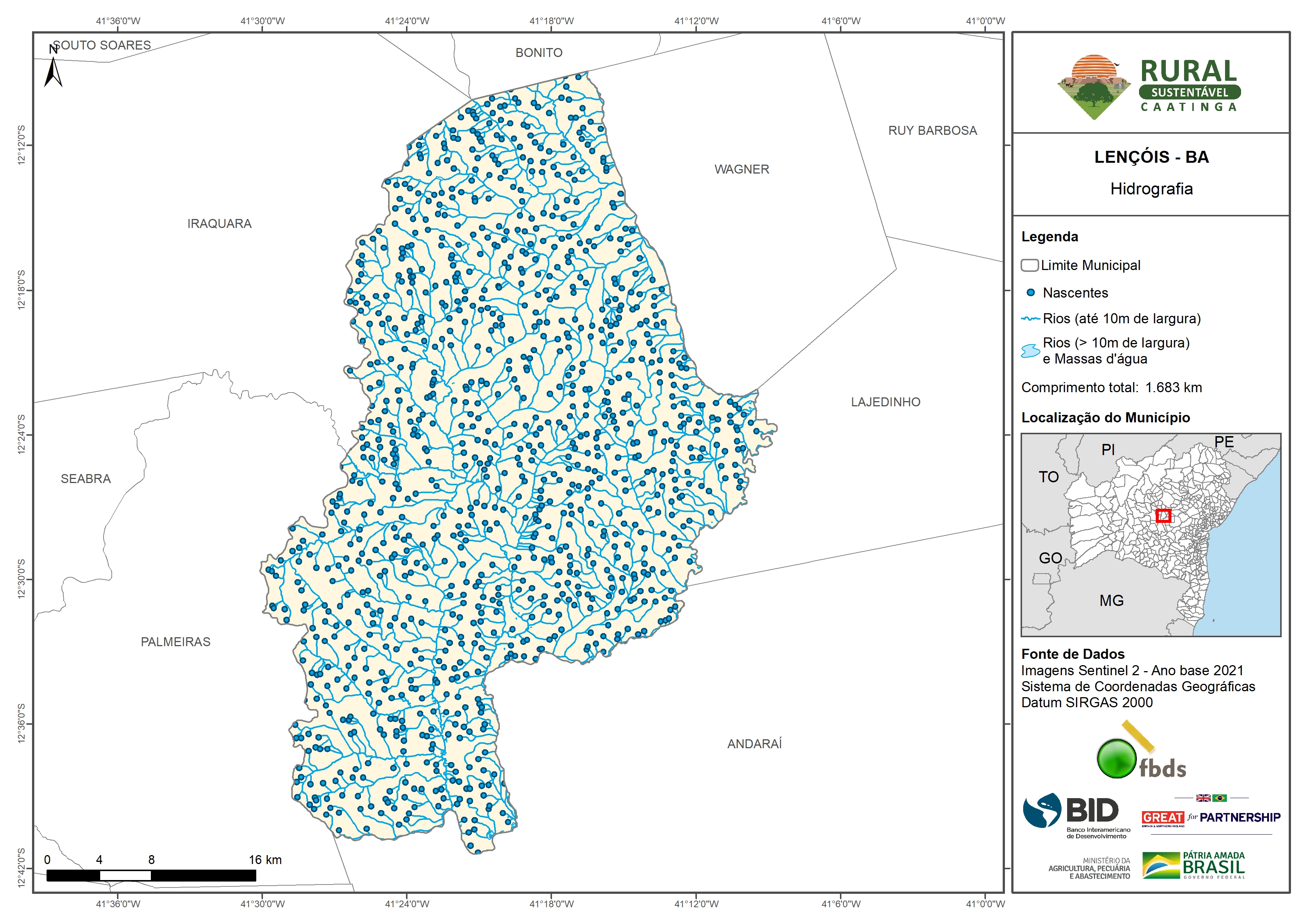This screenshot has height=924, width=1307.
Task: Click the Nascentes blue dot legend symbol
Action: tap(1030, 293)
